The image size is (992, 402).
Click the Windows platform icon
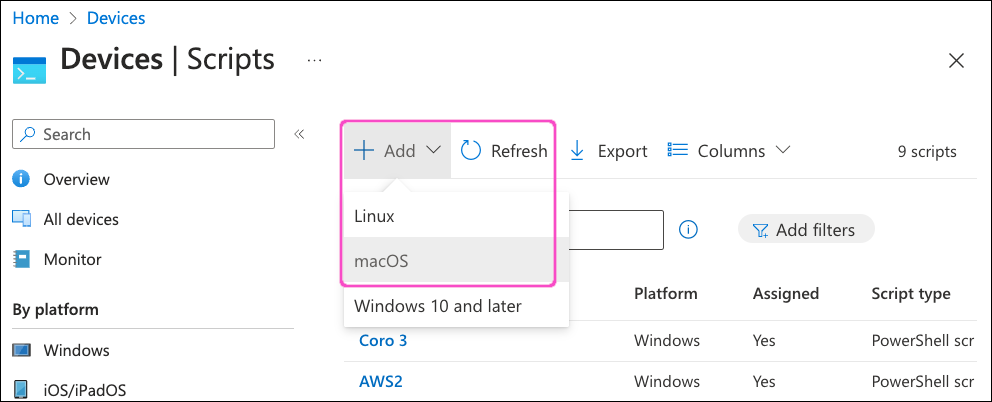click(21, 350)
